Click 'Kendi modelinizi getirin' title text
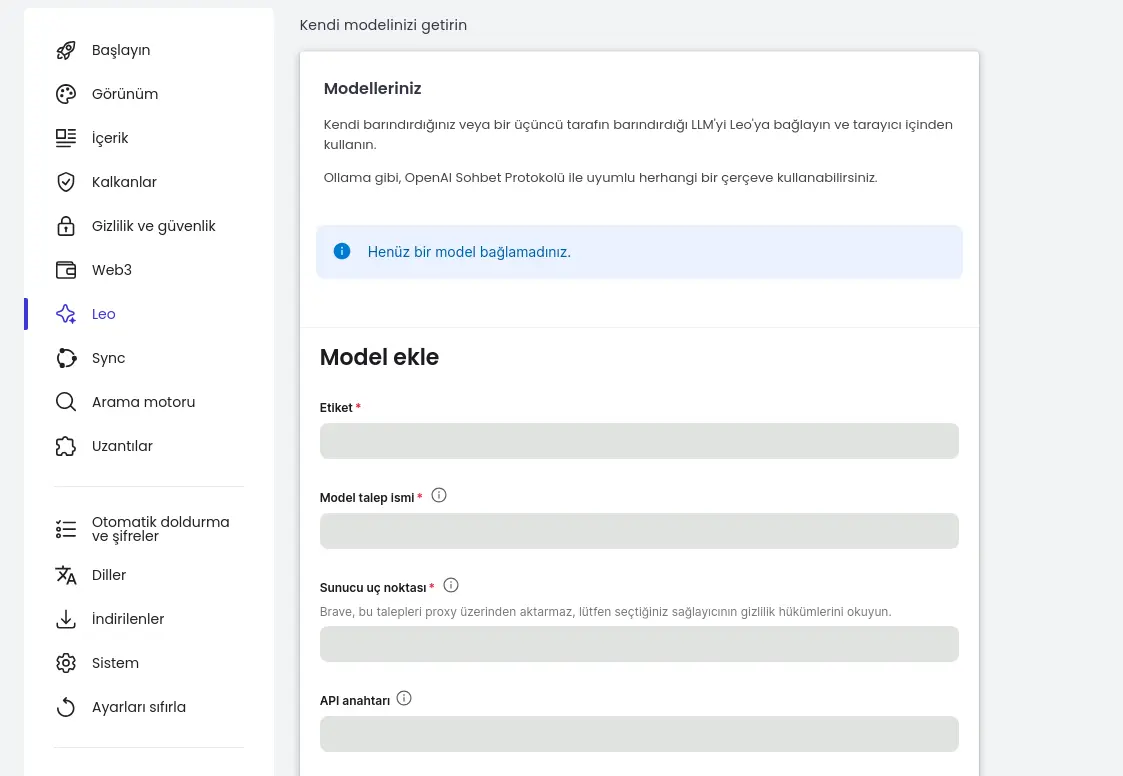The image size is (1123, 776). [383, 25]
